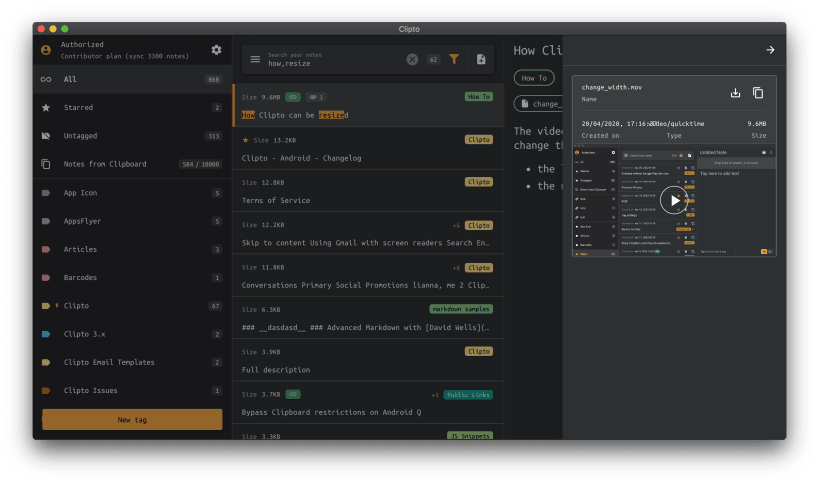Copy the change_width.mov attachment link
Image resolution: width=819 pixels, height=483 pixels.
pos(758,93)
